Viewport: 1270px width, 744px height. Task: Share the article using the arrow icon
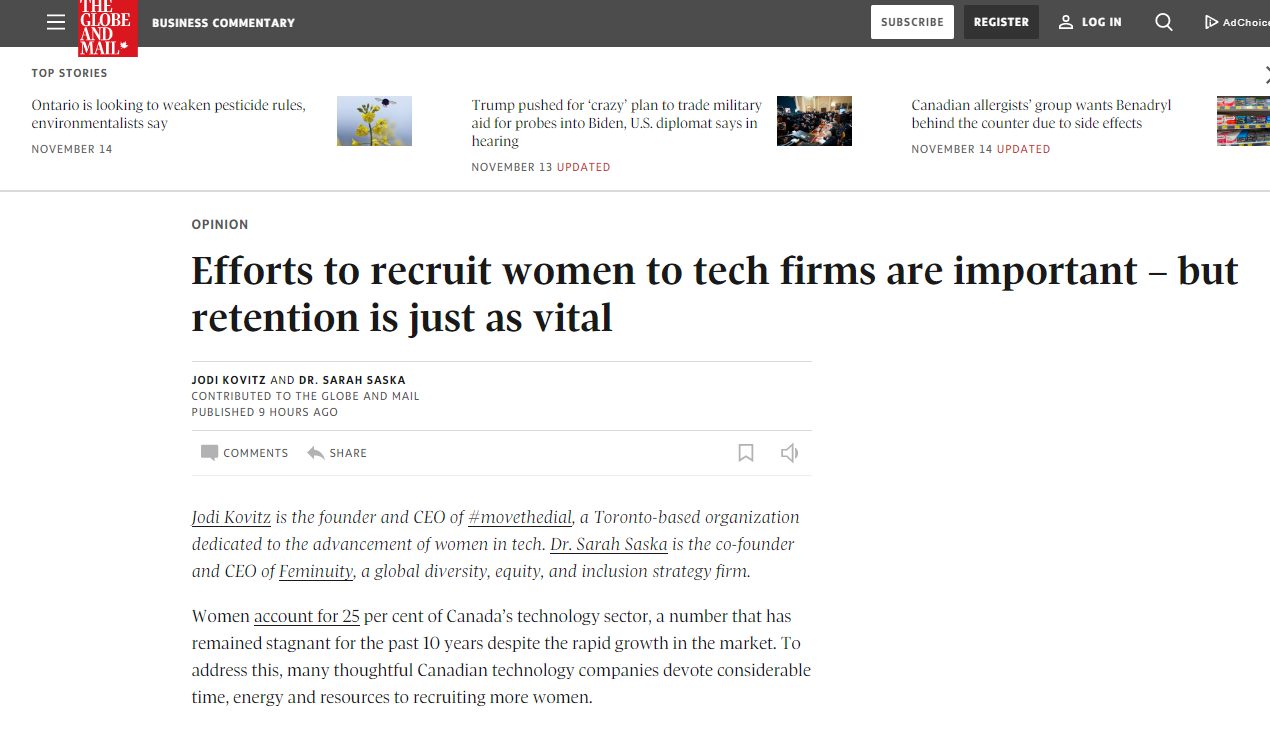pyautogui.click(x=313, y=452)
